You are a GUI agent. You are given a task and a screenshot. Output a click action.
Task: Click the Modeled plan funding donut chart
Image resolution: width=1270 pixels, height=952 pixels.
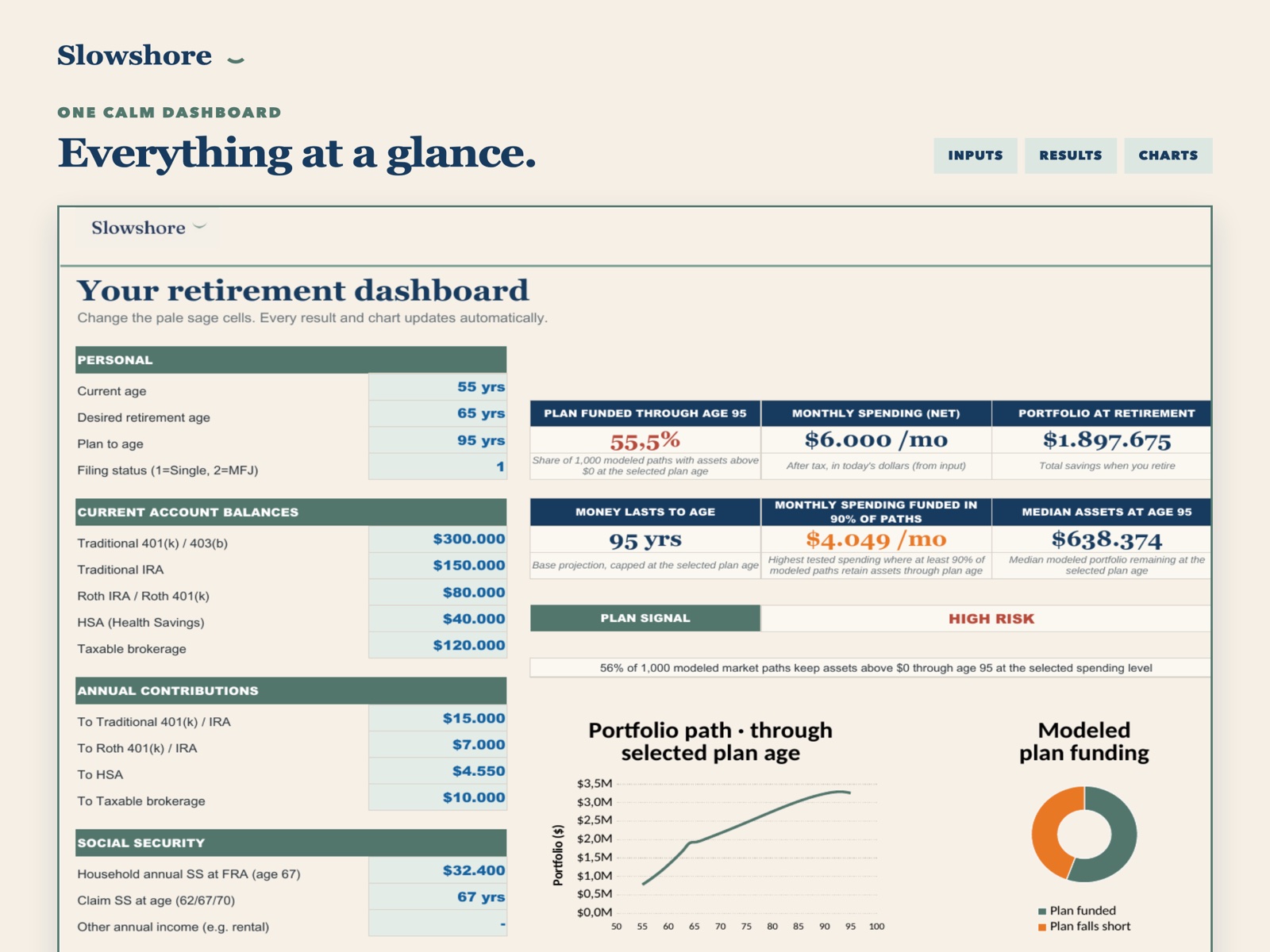[x=1084, y=834]
